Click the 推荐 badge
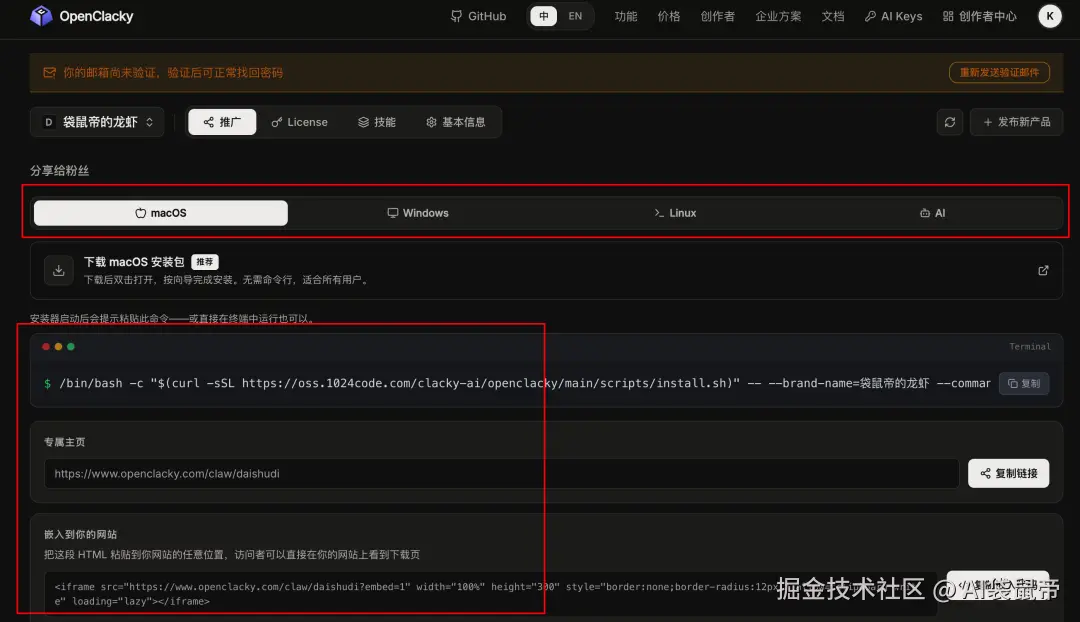This screenshot has width=1080, height=622. coord(205,262)
